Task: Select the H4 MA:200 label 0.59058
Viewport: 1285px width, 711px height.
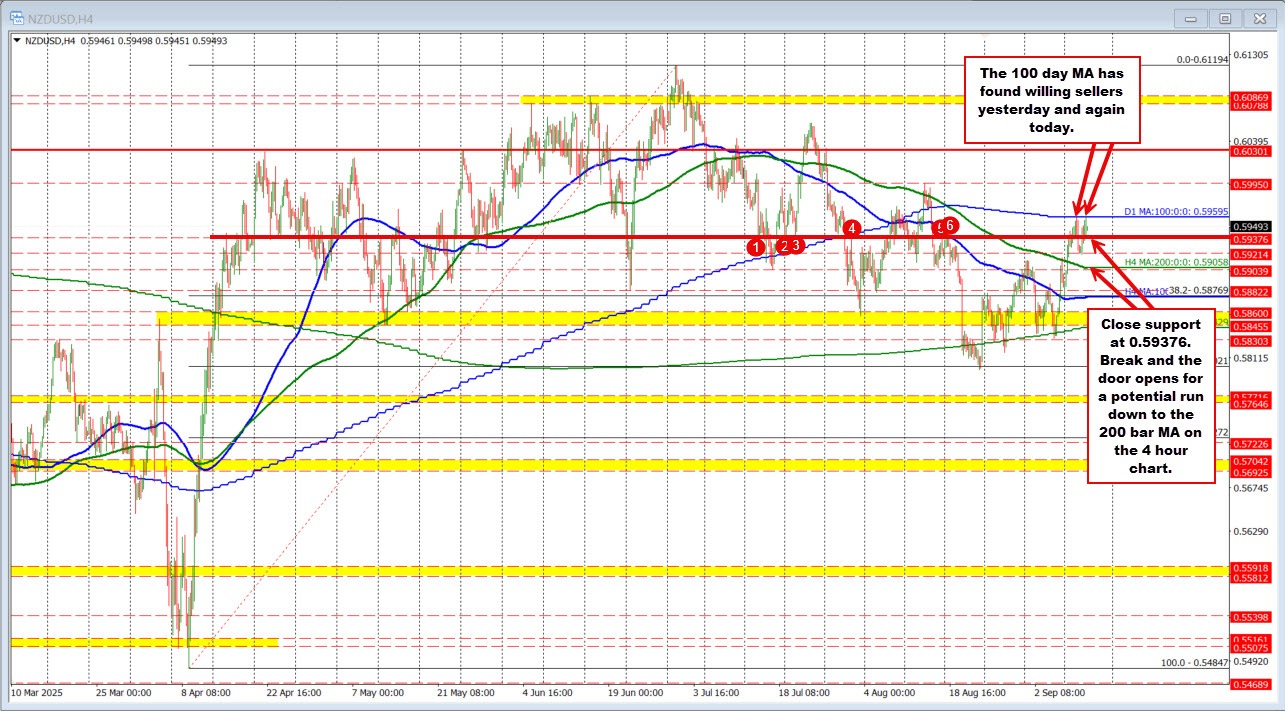Action: tap(1175, 260)
